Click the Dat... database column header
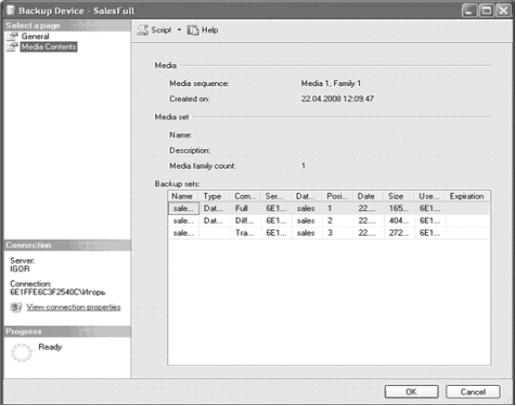516x406 pixels. pos(307,196)
